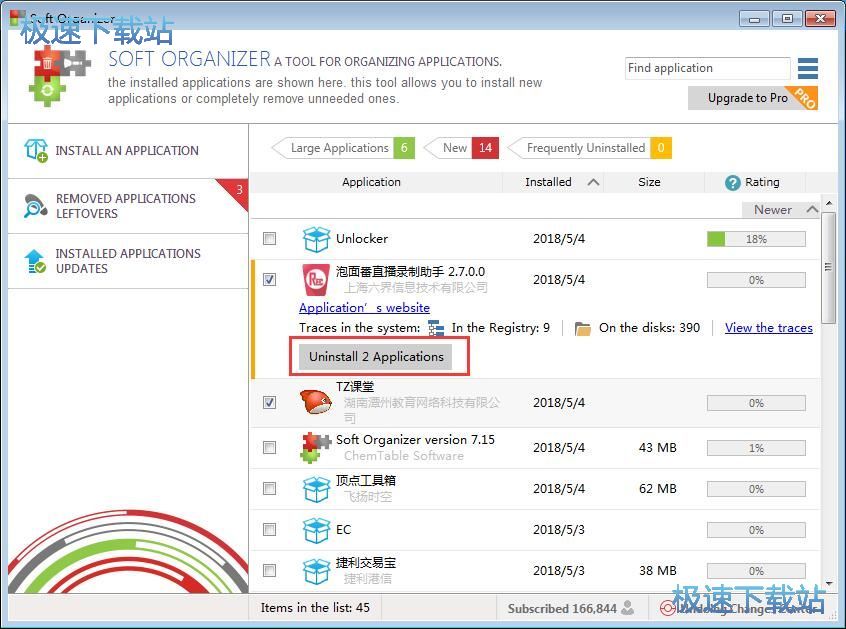
Task: Click the EC 0% rating bar
Action: (756, 530)
